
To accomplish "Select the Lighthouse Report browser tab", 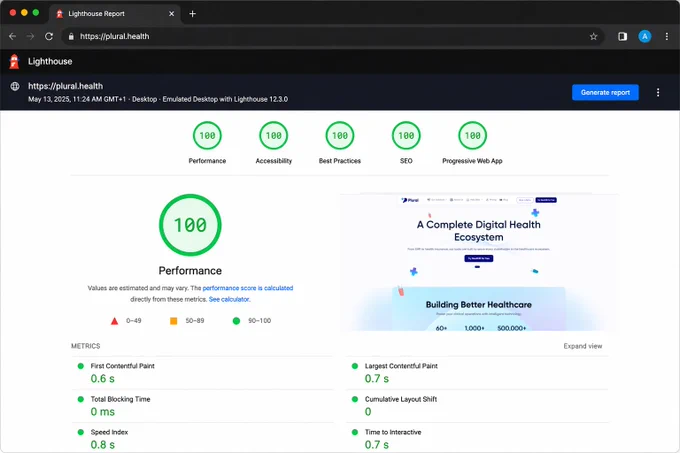I will click(115, 14).
